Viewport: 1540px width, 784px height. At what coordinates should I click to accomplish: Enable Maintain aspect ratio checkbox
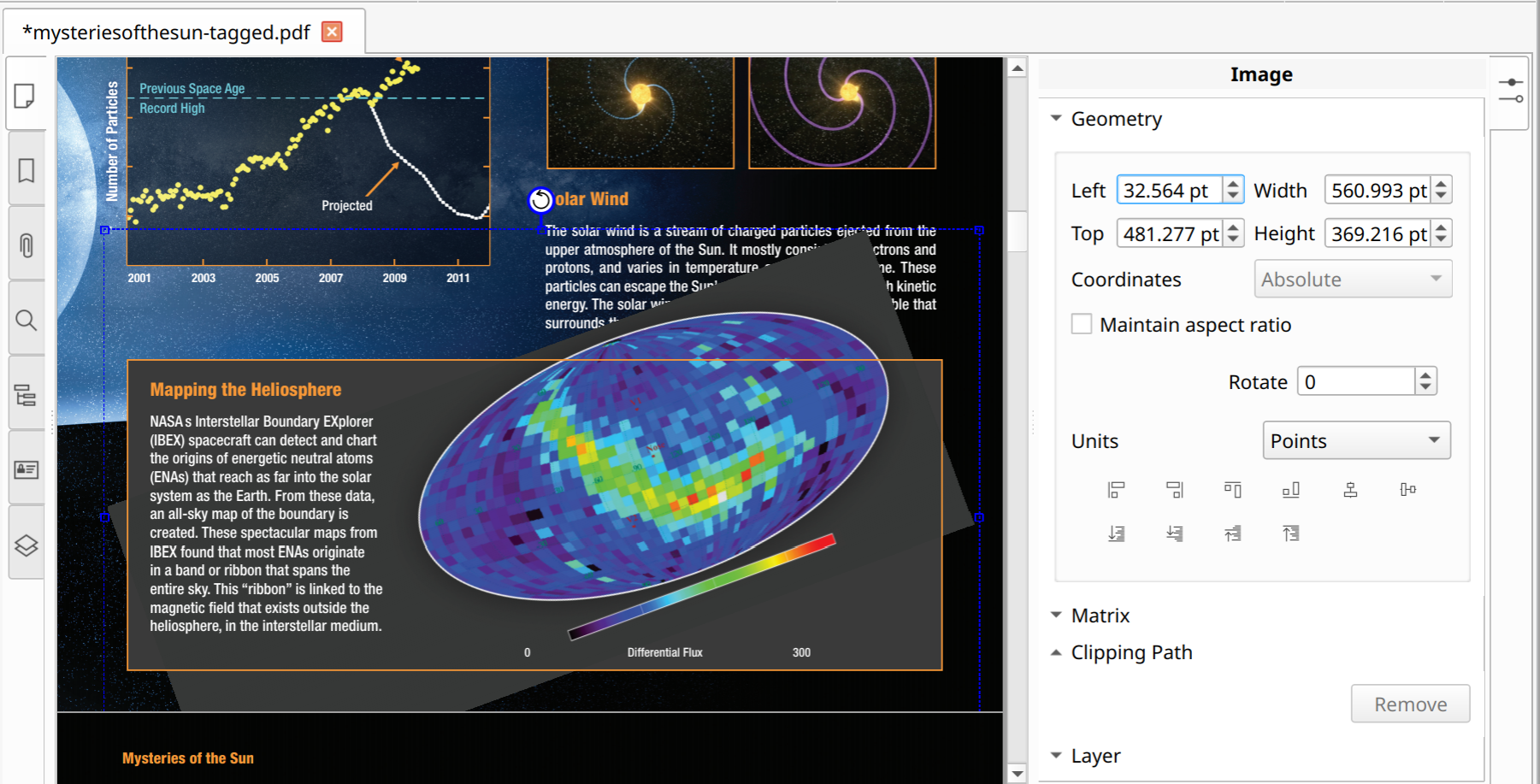1082,324
